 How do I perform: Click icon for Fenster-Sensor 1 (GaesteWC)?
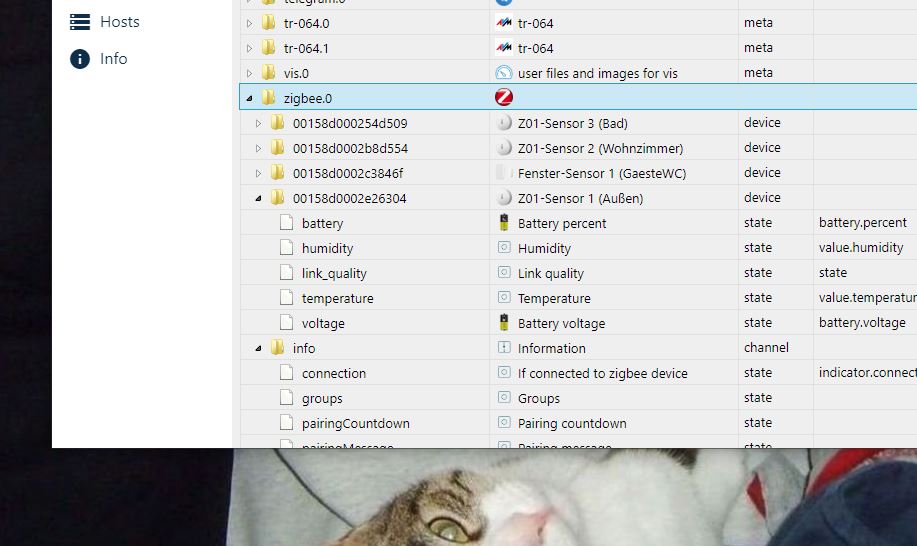pos(504,173)
